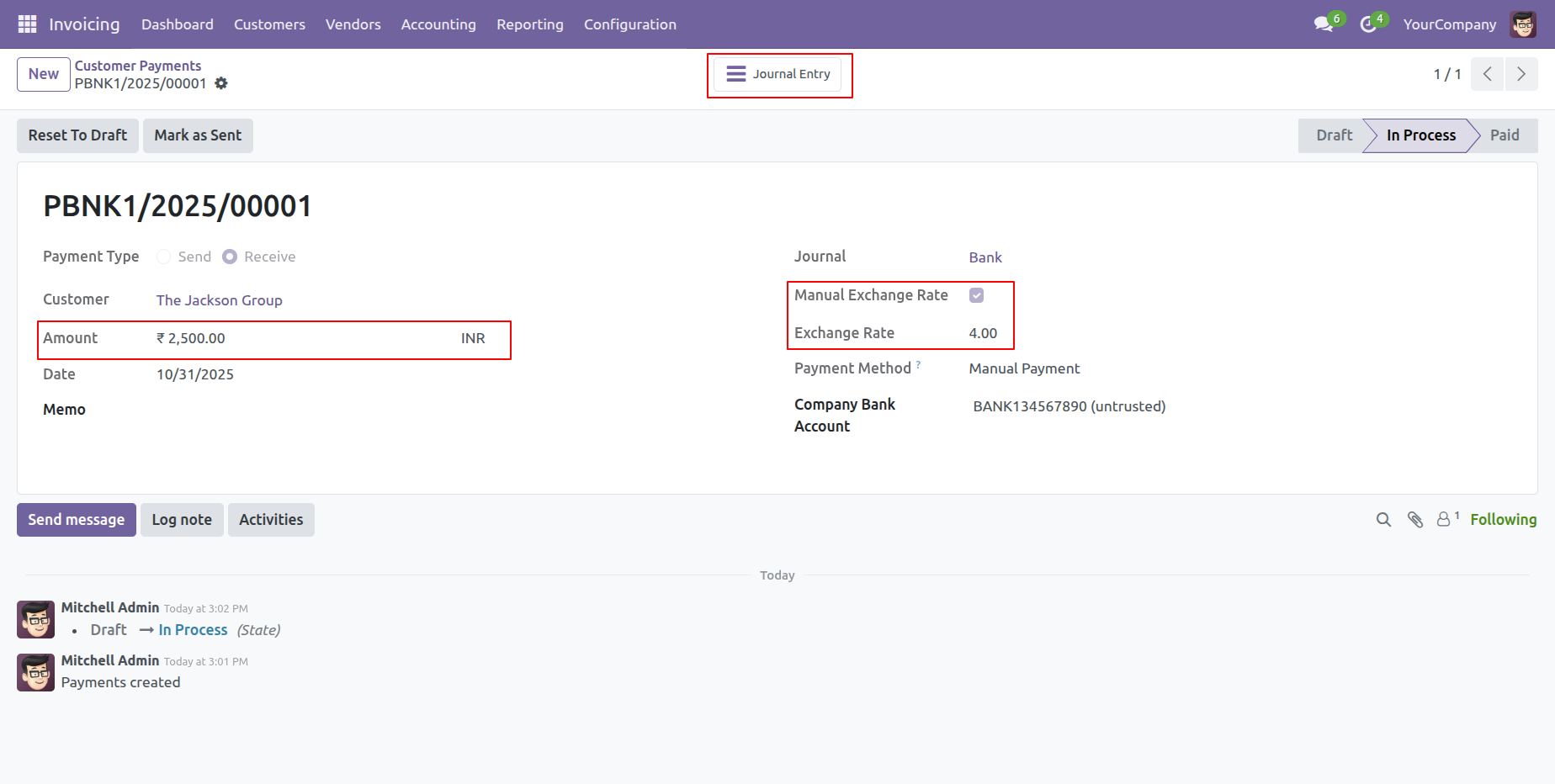The height and width of the screenshot is (784, 1555).
Task: Click the gear icon beside PBNK1/2025/00001
Action: point(221,83)
